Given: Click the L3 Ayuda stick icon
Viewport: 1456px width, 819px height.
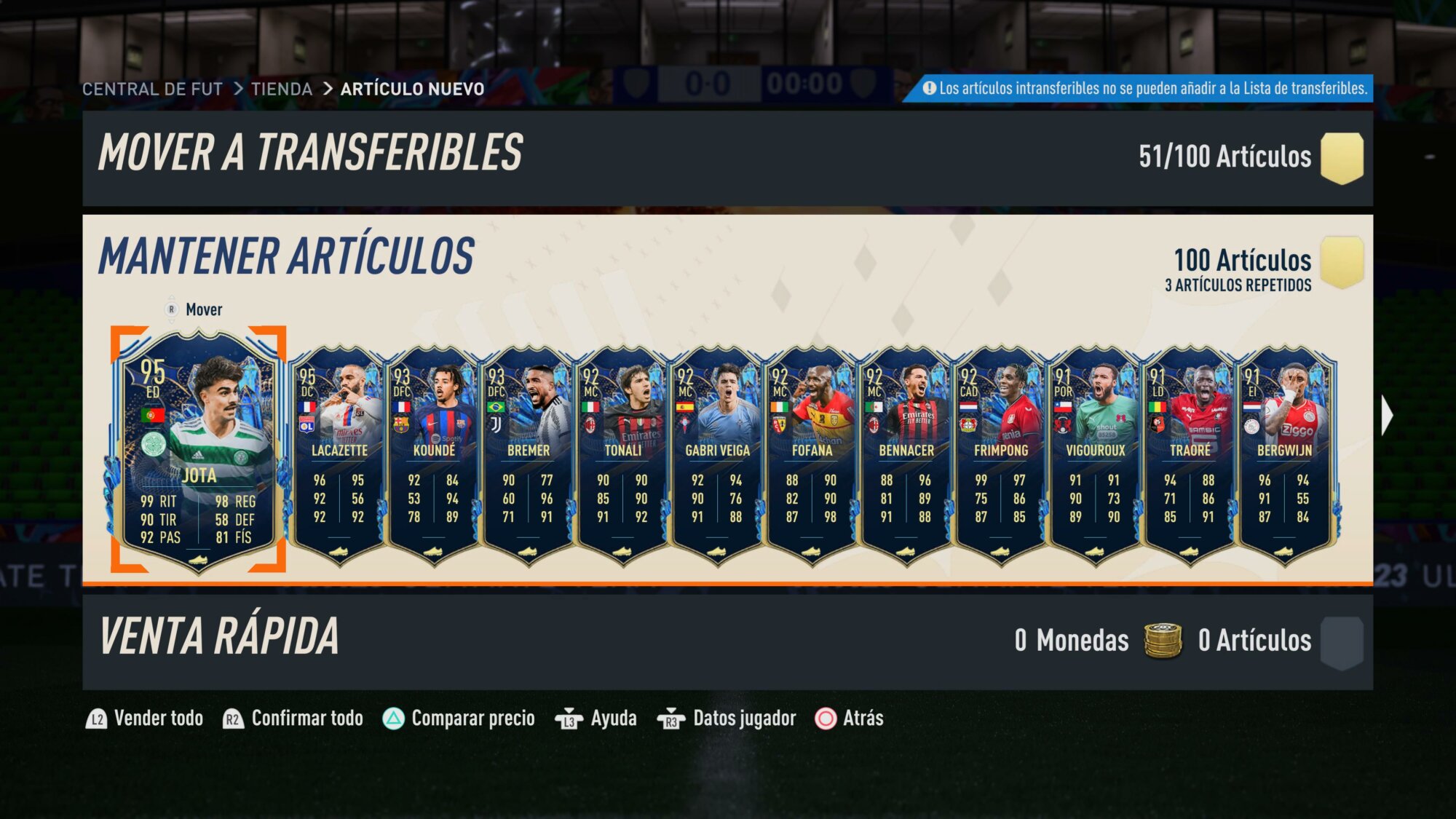Looking at the screenshot, I should (x=569, y=719).
